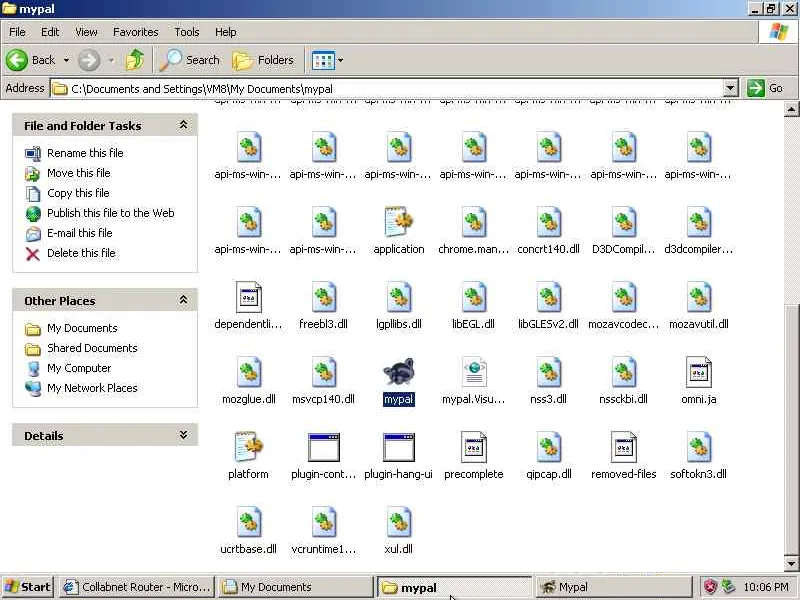Viewport: 800px width, 600px height.
Task: Switch to Collabnet Router taskbar window
Action: (136, 587)
